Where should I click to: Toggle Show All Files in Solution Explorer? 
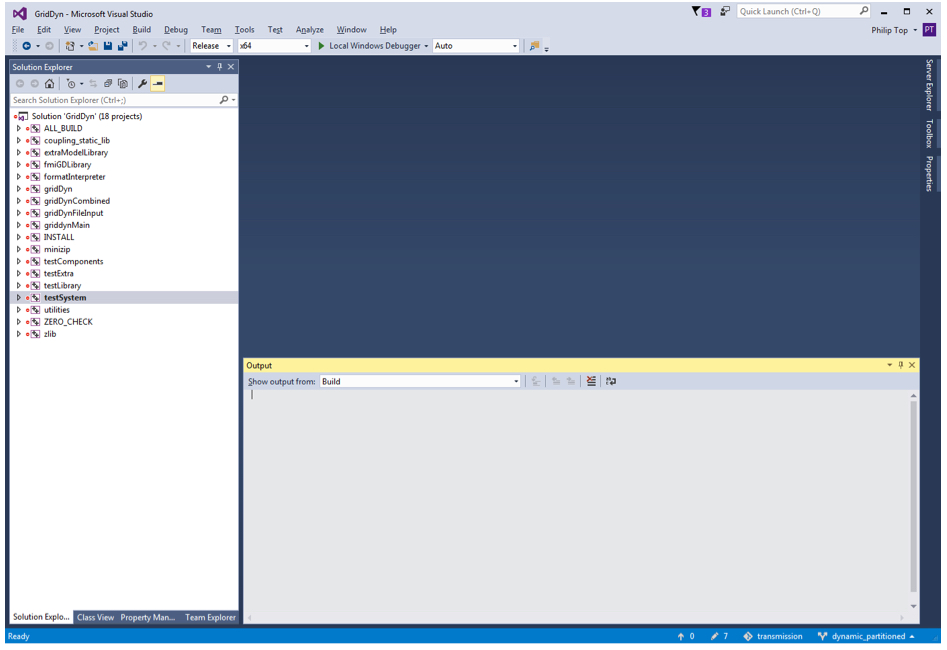(x=123, y=84)
